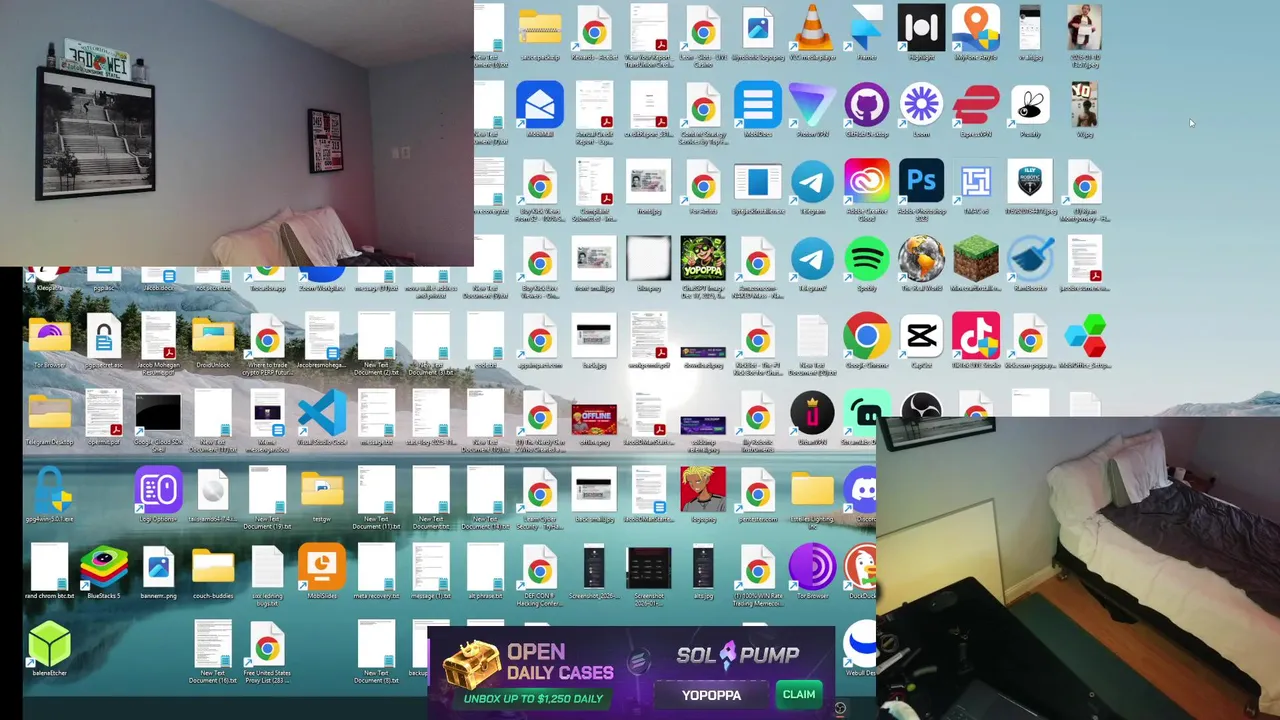Select the gpg4win installer icon
The width and height of the screenshot is (1280, 720).
[x=50, y=490]
